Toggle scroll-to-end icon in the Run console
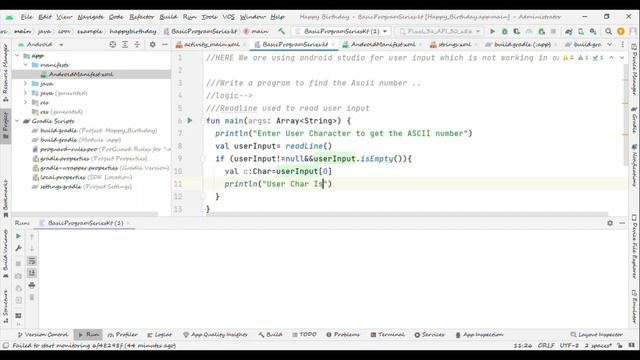Image resolution: width=640 pixels, height=360 pixels. pos(32,273)
